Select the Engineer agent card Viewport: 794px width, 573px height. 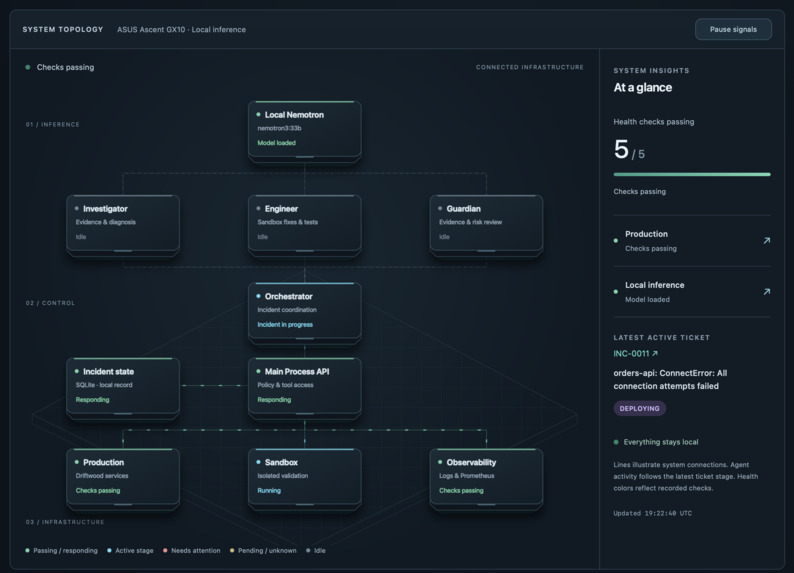tap(304, 225)
